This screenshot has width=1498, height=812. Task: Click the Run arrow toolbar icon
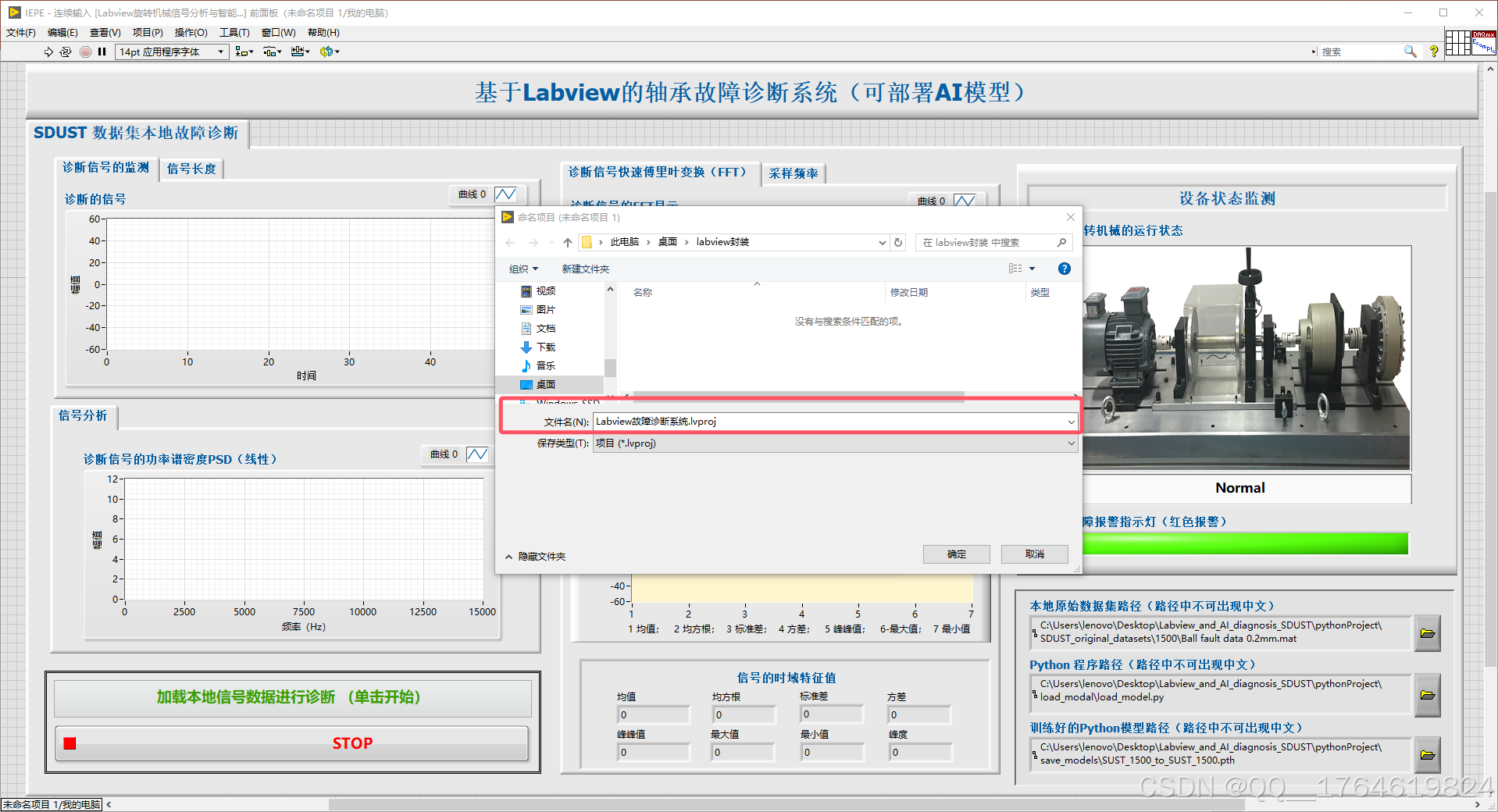tap(48, 52)
